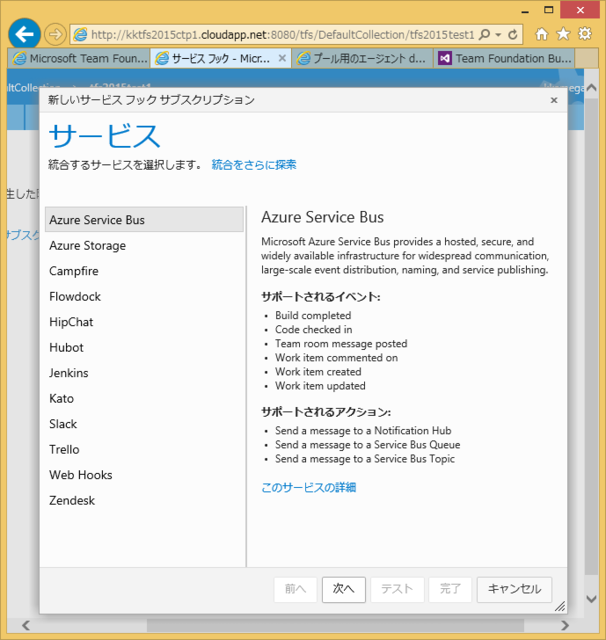The height and width of the screenshot is (640, 606).
Task: Maximize the browser window
Action: [x=548, y=10]
